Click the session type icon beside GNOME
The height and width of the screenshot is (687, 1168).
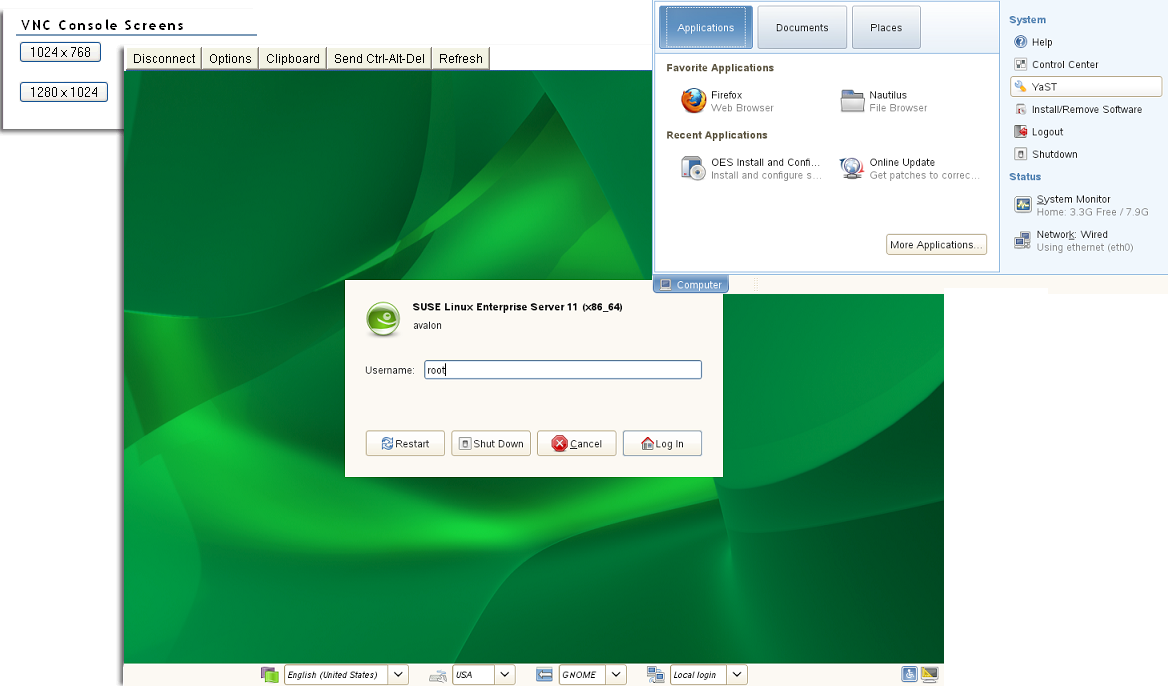pos(545,675)
